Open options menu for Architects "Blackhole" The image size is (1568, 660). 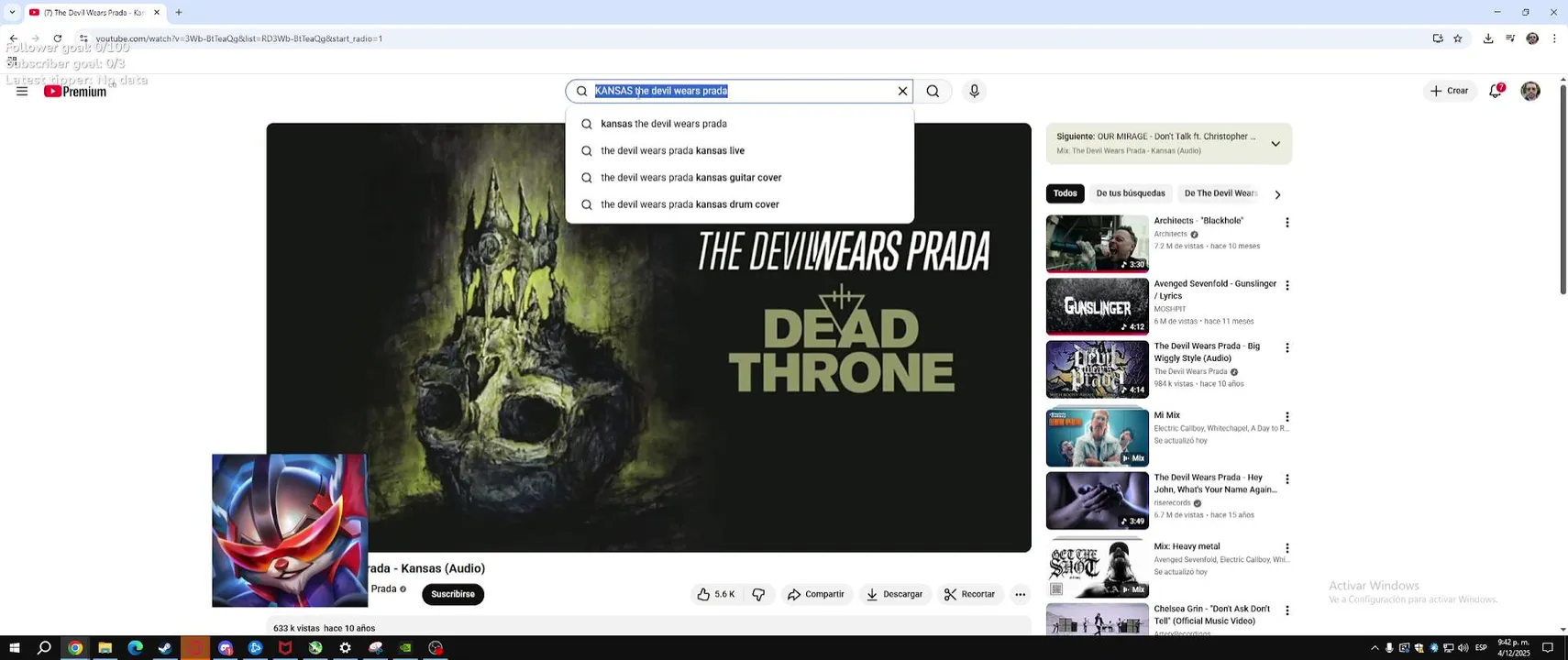tap(1286, 223)
